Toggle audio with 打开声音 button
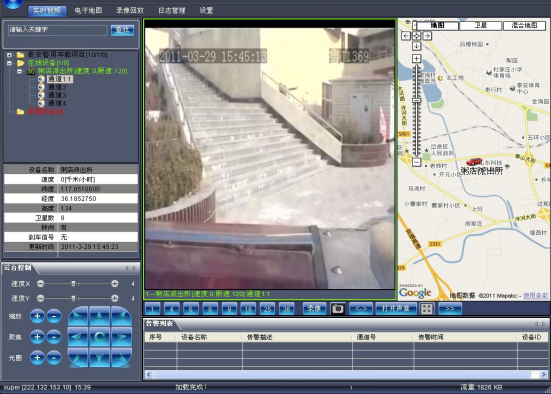The width and height of the screenshot is (551, 394). (x=396, y=309)
